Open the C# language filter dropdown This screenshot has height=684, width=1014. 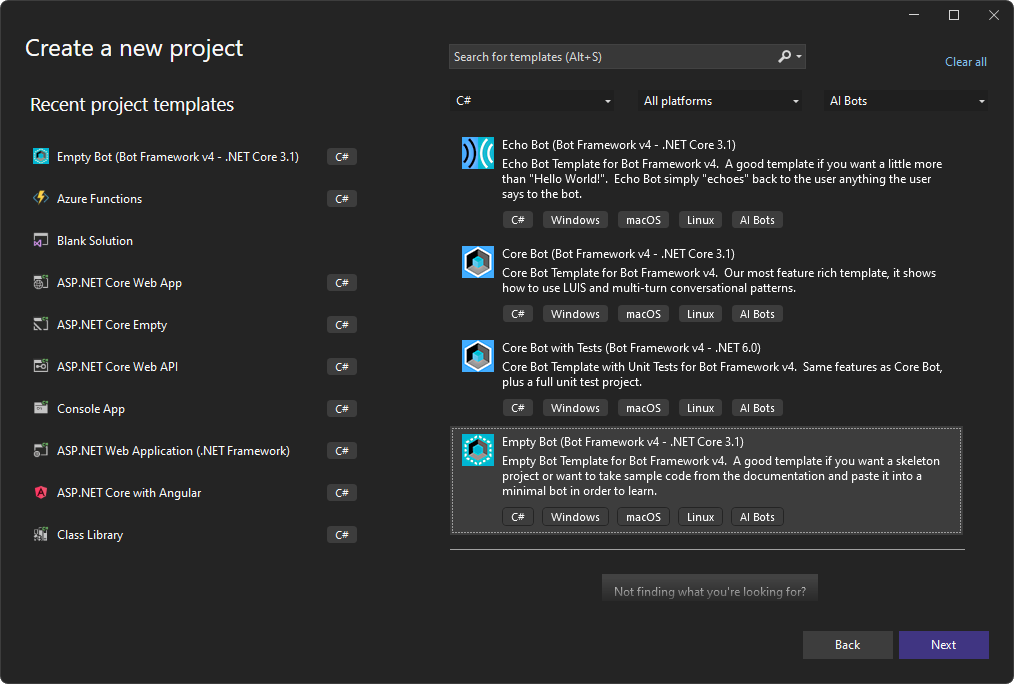click(533, 100)
